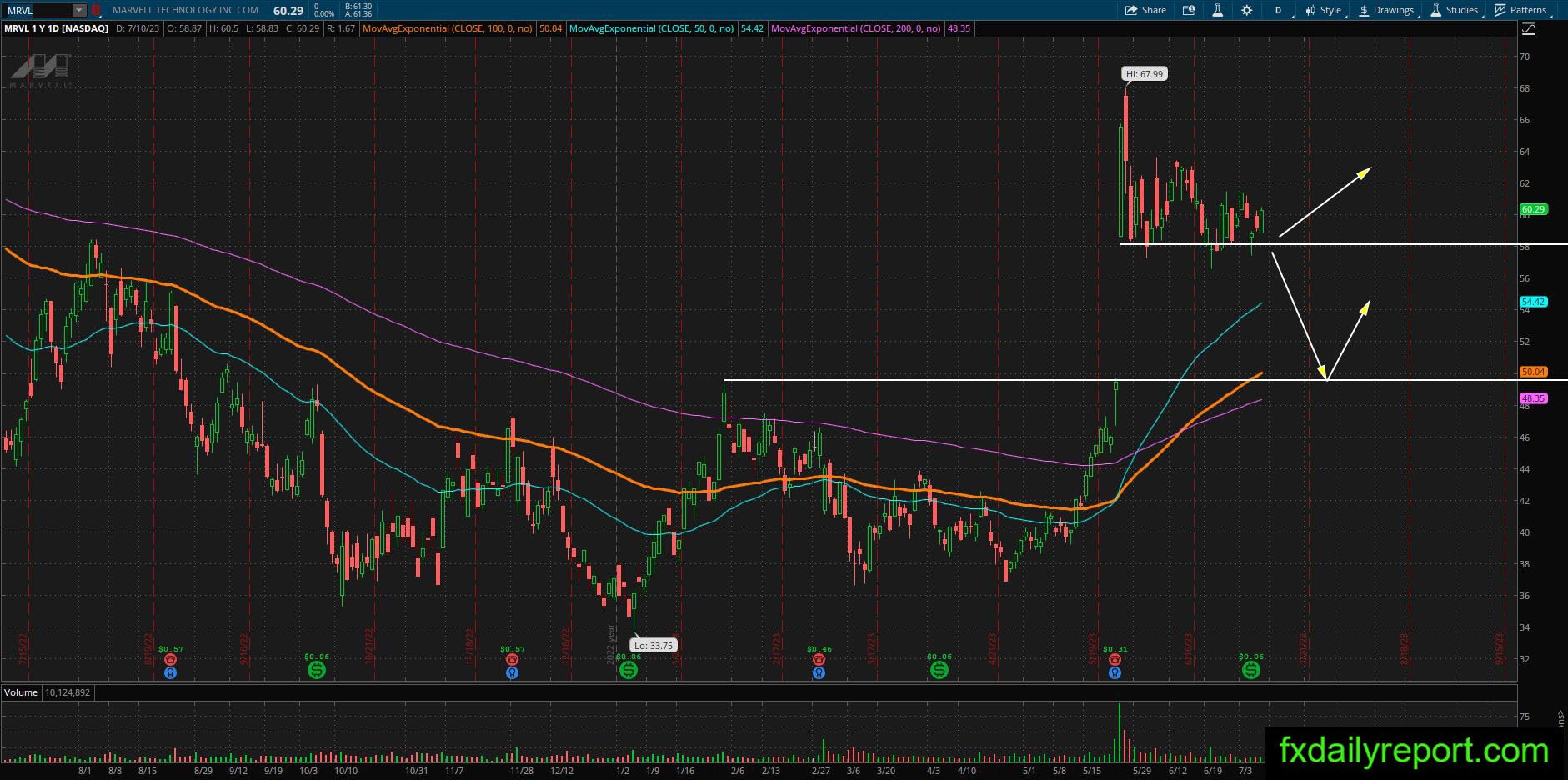This screenshot has width=1568, height=780.
Task: Click the Share button label
Action: pyautogui.click(x=1155, y=10)
